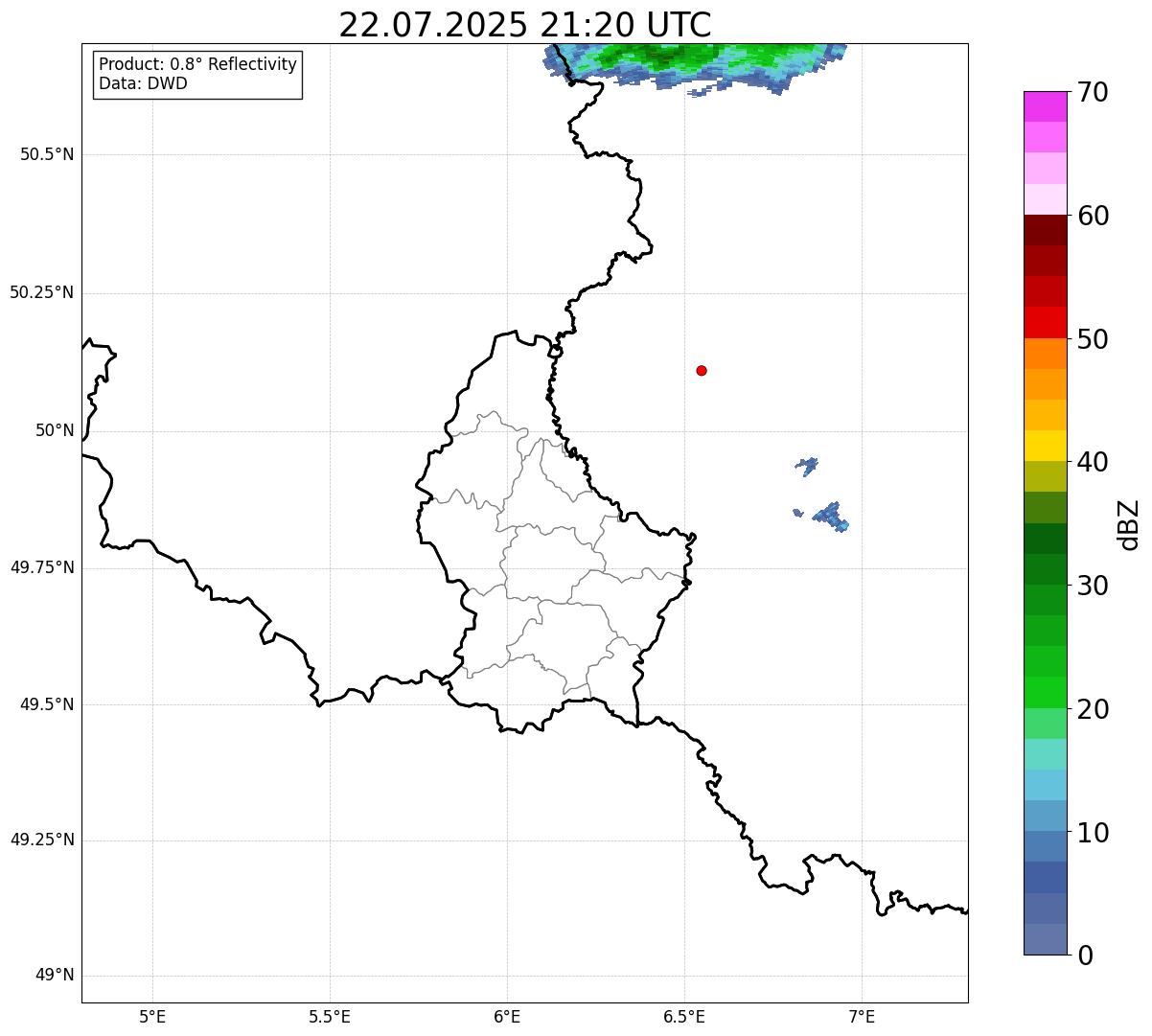Click the 49.5°N latitude label

(x=47, y=704)
